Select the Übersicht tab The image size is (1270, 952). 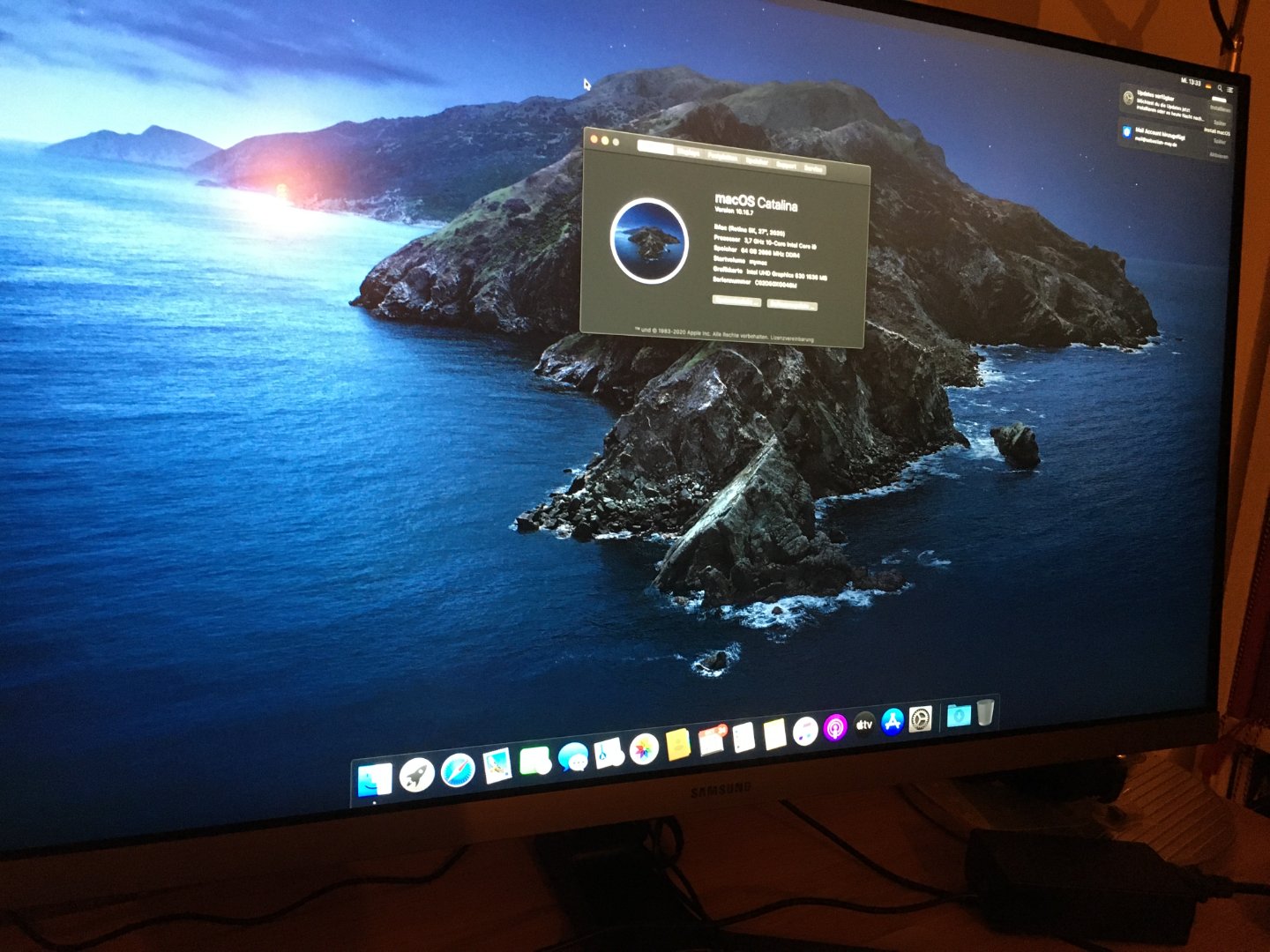(x=655, y=147)
